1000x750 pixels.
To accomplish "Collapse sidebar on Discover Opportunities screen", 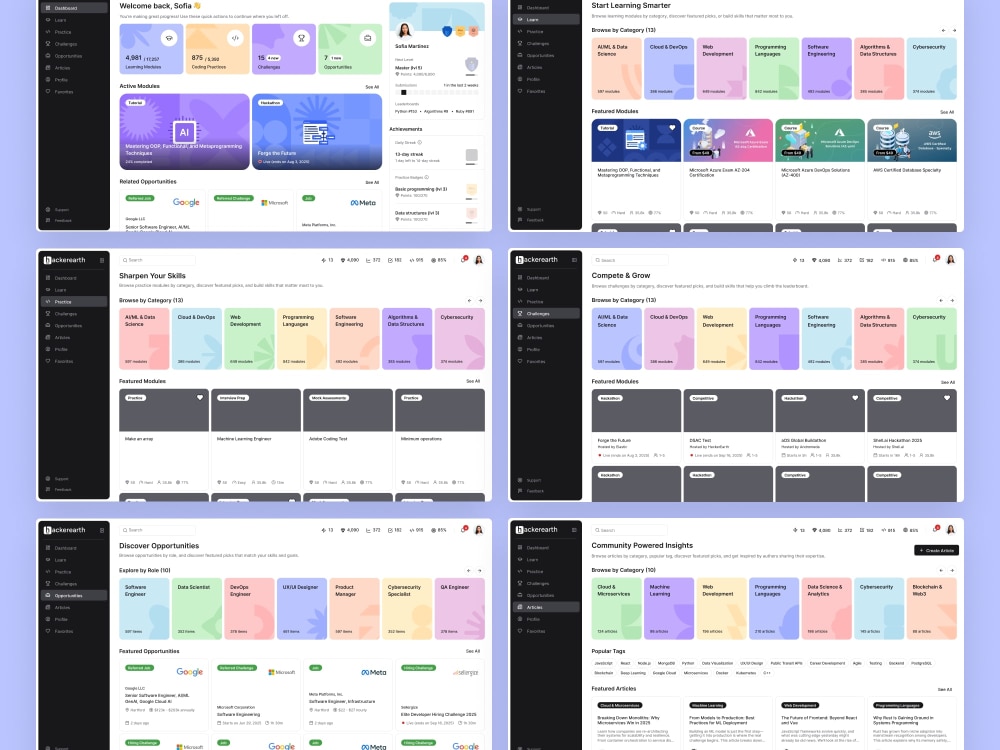I will [102, 530].
